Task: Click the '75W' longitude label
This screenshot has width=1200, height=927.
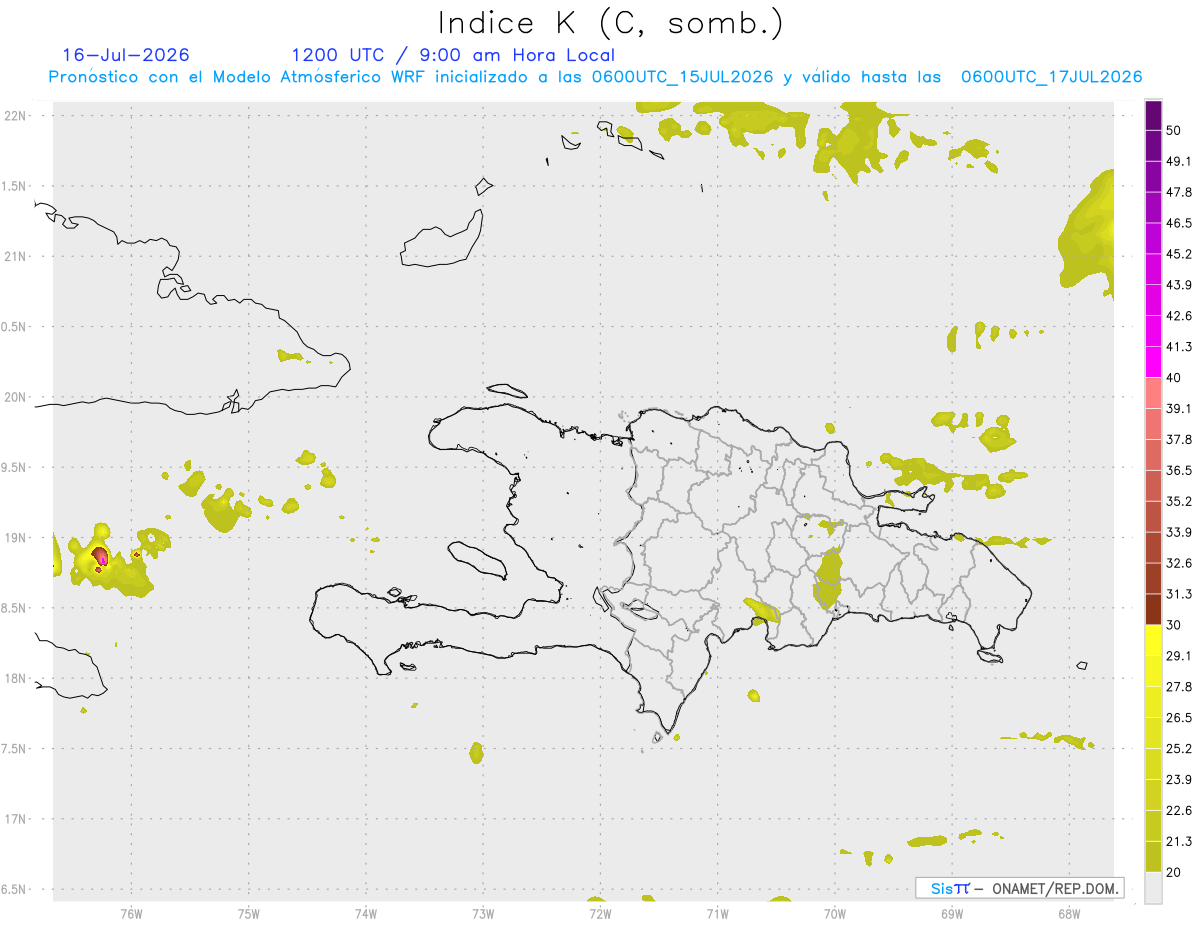Action: [x=249, y=913]
